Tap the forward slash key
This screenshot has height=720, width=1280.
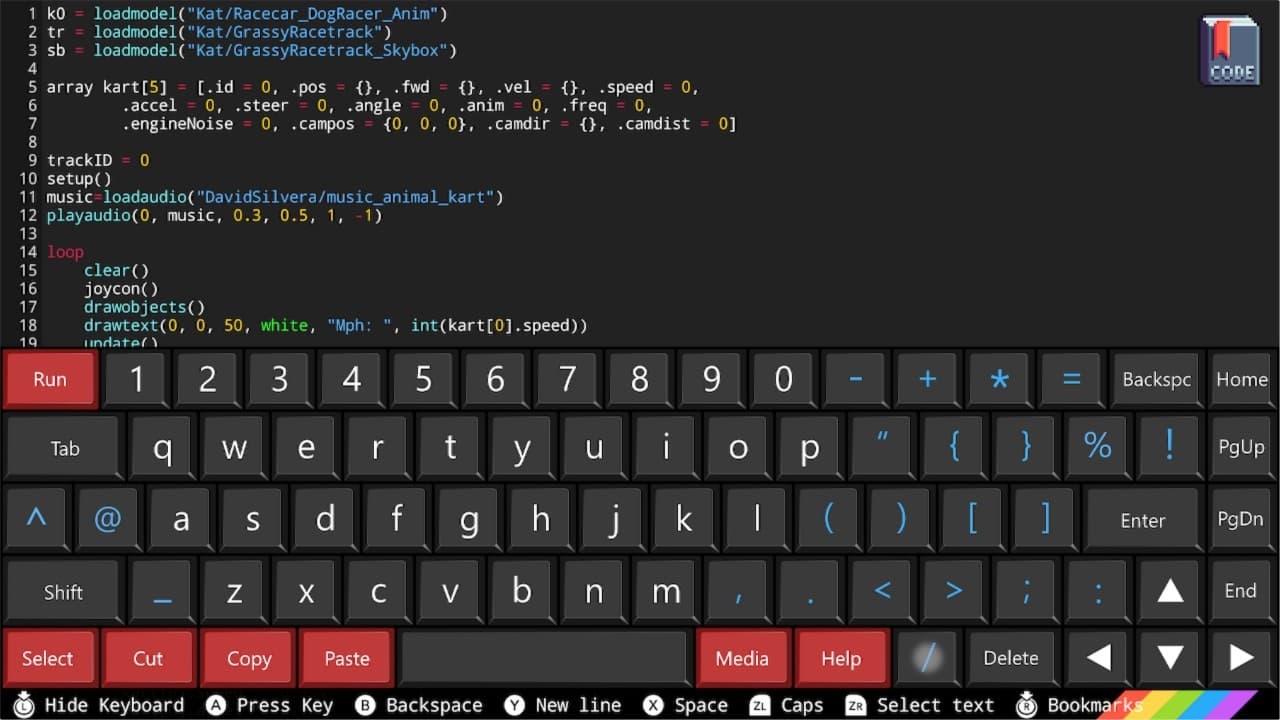(927, 657)
